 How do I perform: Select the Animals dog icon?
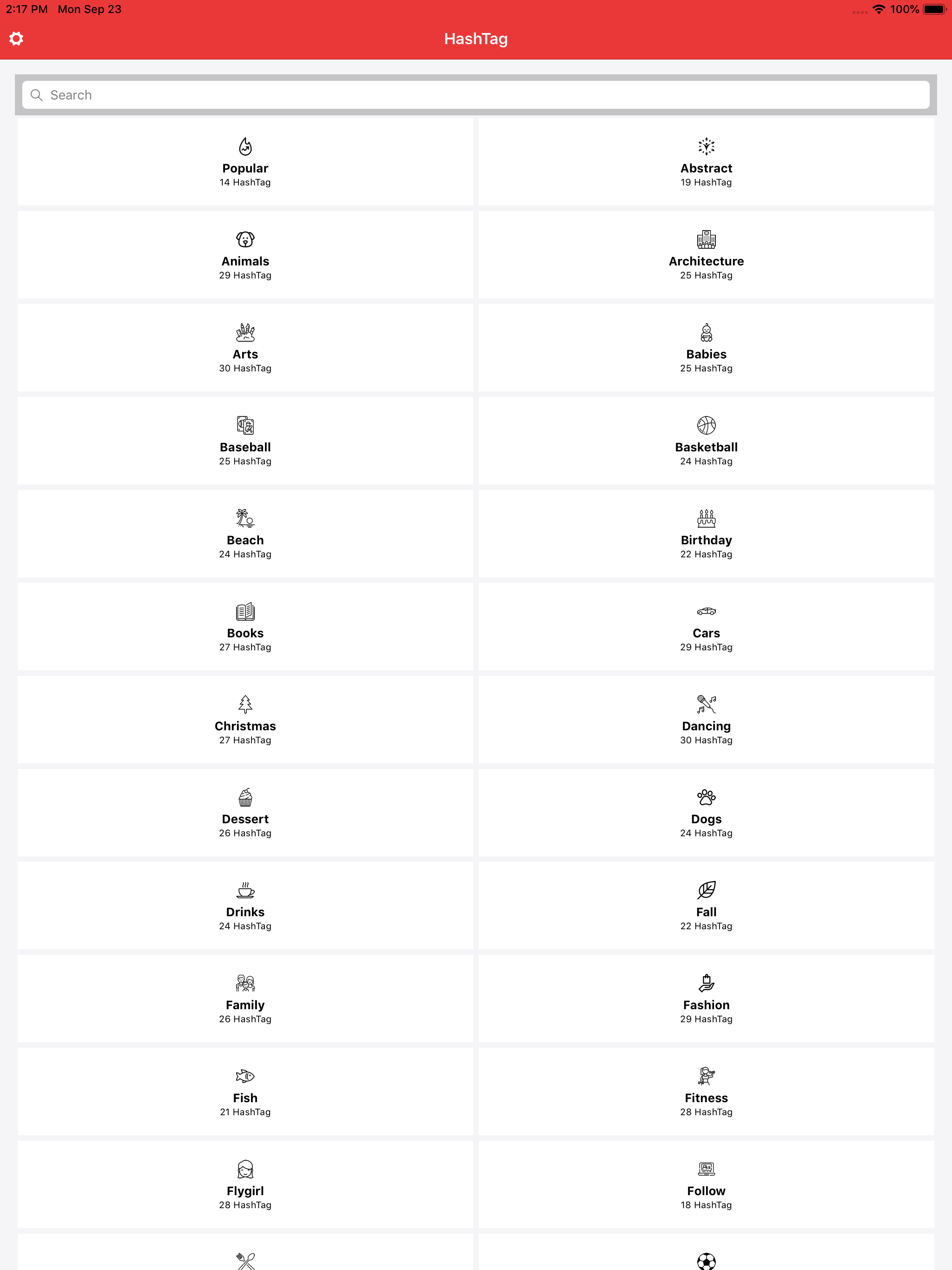[245, 240]
